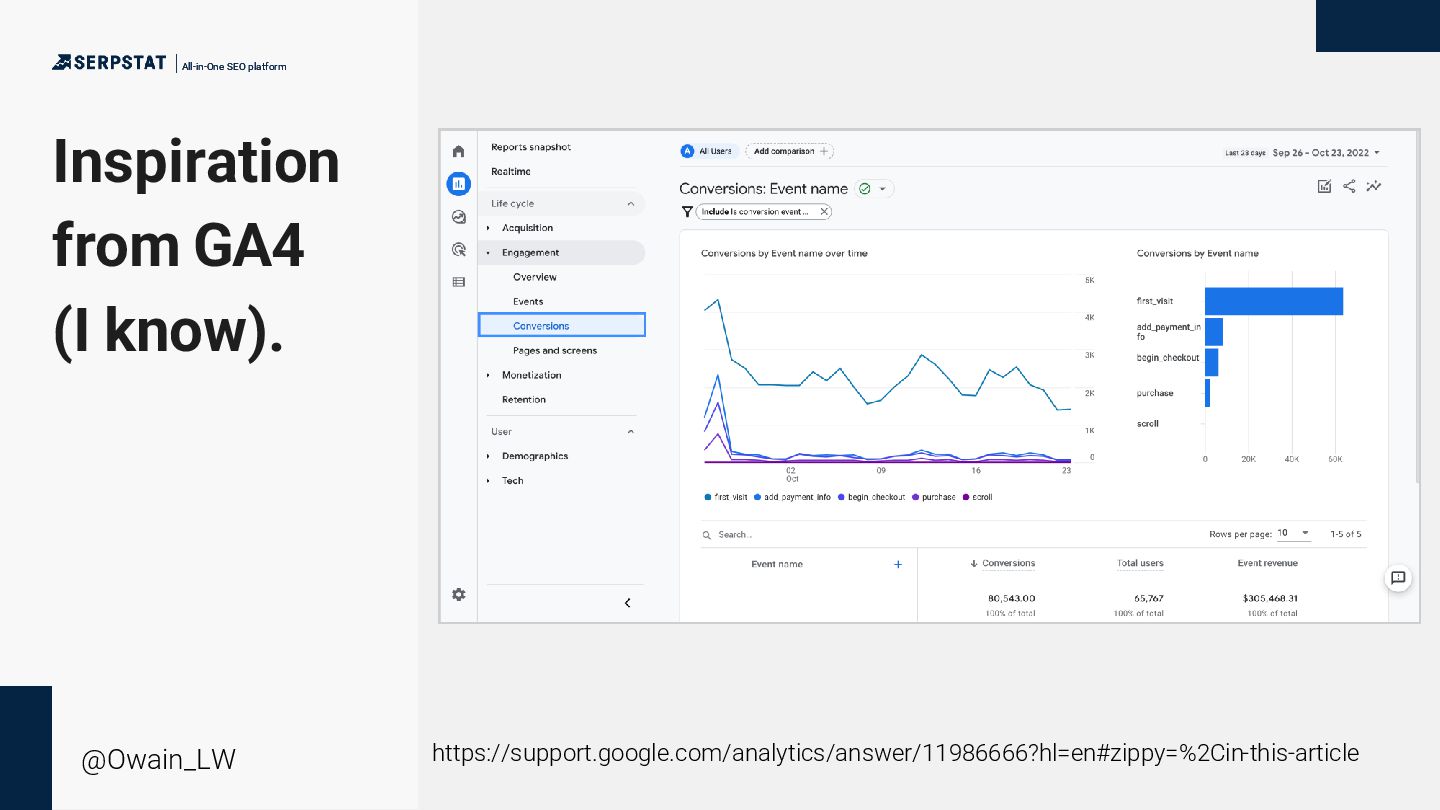Viewport: 1440px width, 810px height.
Task: Click the begin_checkout bar
Action: pos(1211,362)
